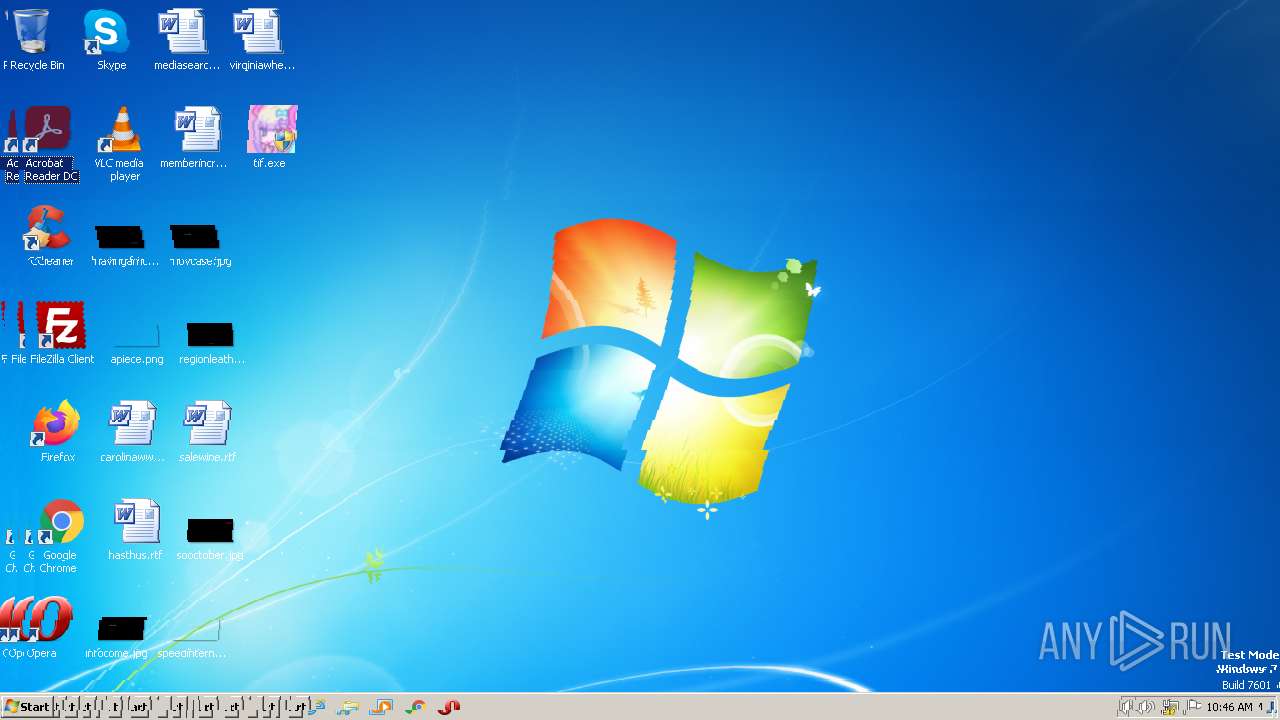Open the Action Center flag icon
1280x720 pixels.
(1193, 707)
